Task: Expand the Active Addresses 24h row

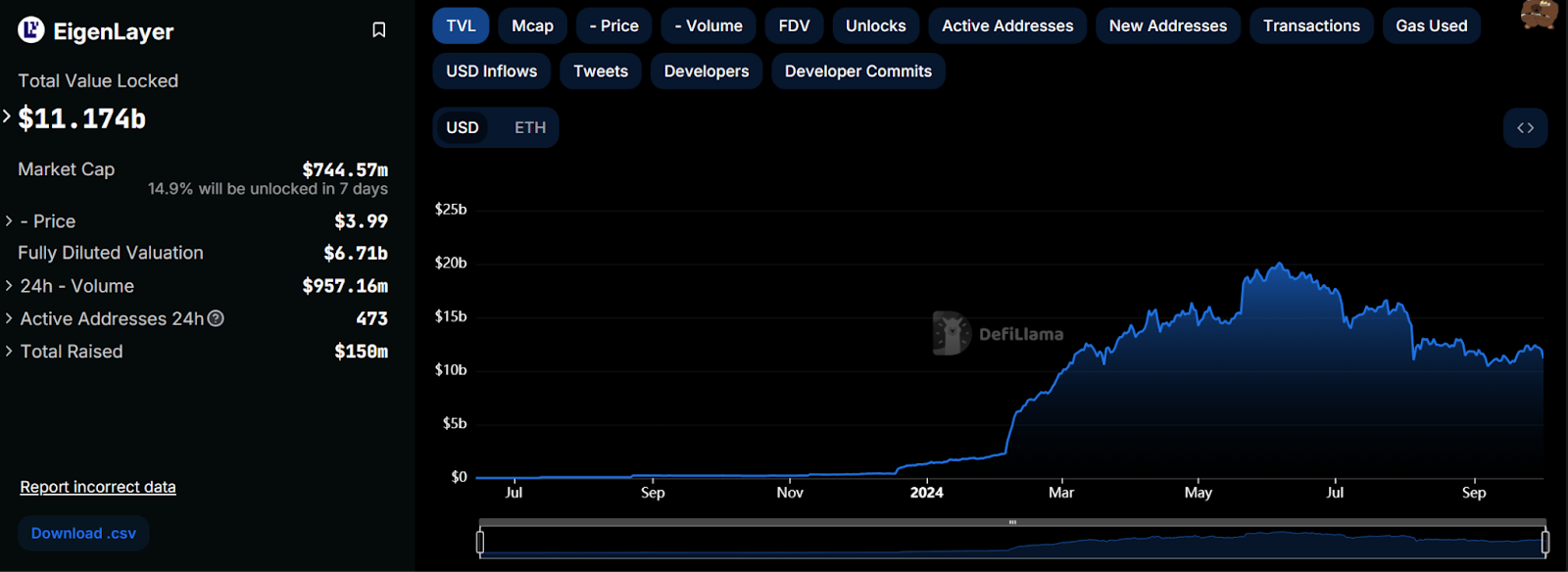Action: coord(196,318)
